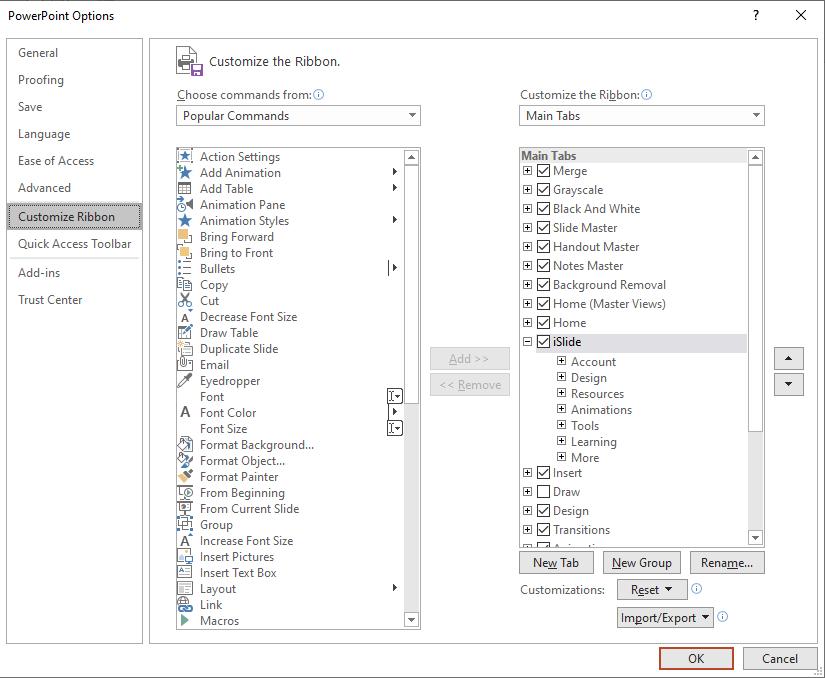Open the Trust Center category
The height and width of the screenshot is (678, 825).
[x=50, y=300]
